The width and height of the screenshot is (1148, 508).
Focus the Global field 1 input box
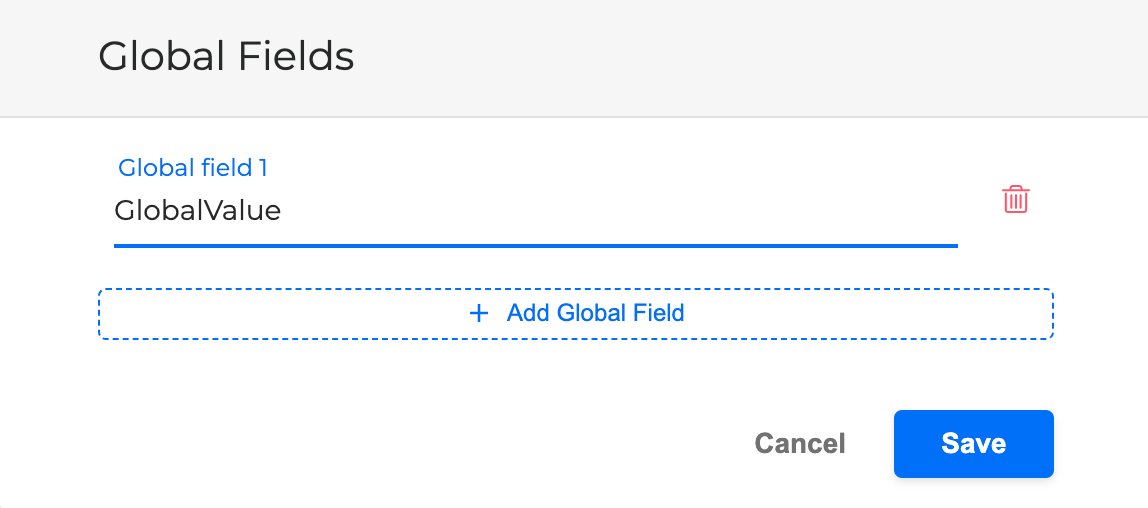[x=535, y=211]
